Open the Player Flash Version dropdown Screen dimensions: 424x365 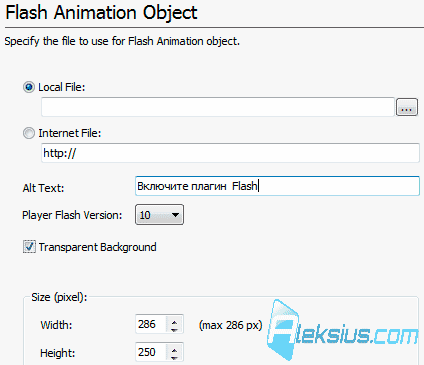pos(159,215)
